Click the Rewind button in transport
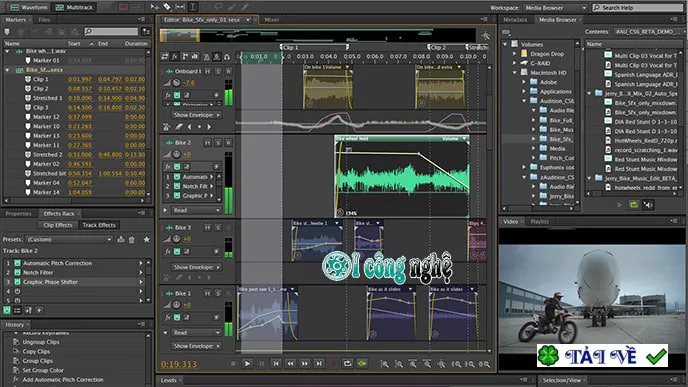Viewport: 688px width, 387px height. click(x=290, y=363)
